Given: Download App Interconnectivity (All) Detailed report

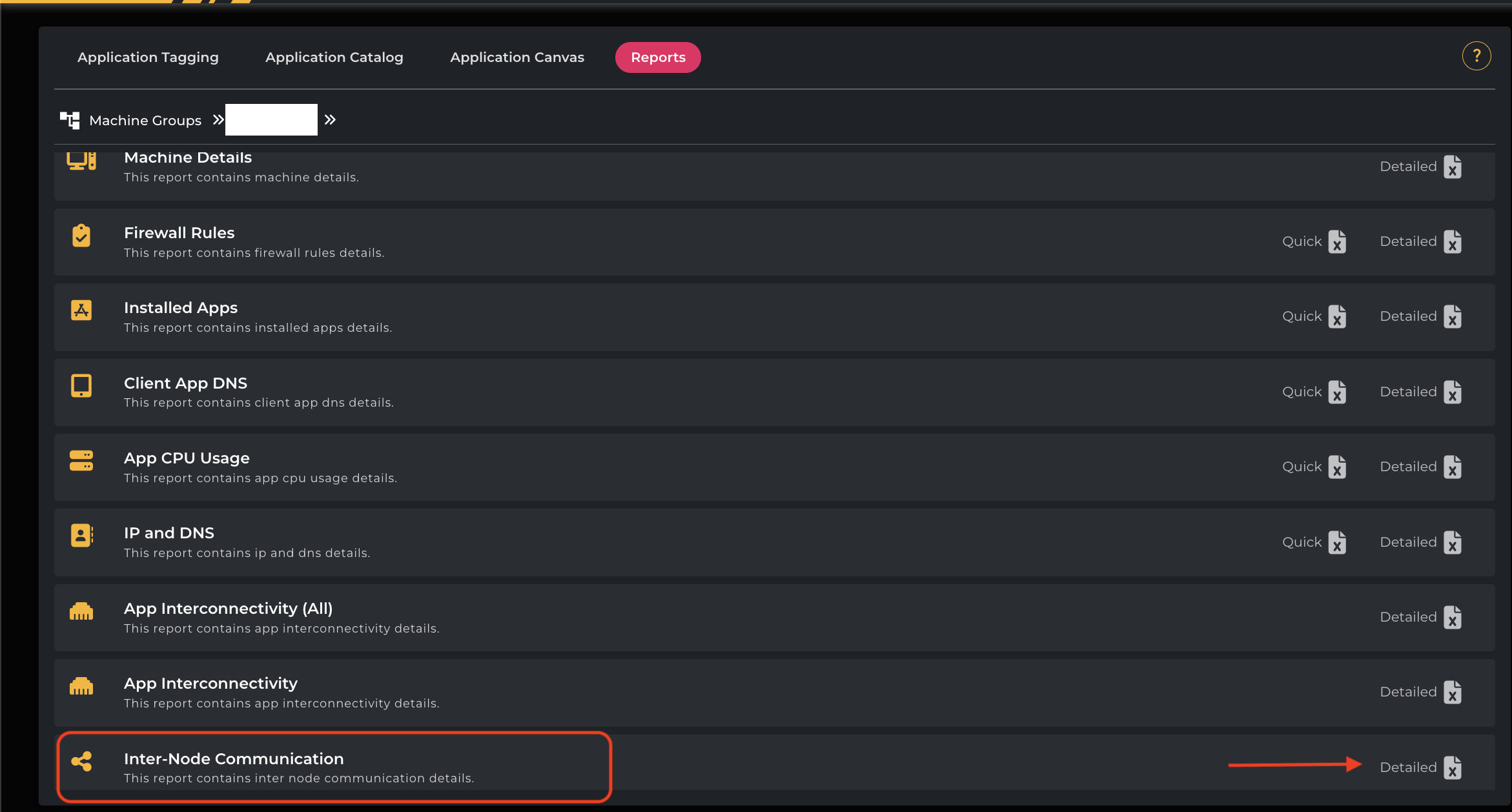Looking at the screenshot, I should point(1452,618).
